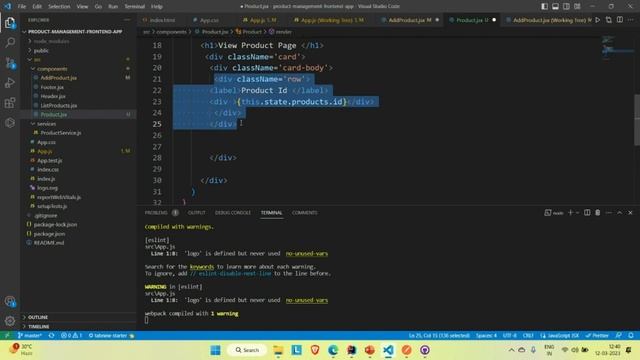Viewport: 640px width, 360px height.
Task: Open AddProduct.jsx in explorer
Action: (x=58, y=78)
